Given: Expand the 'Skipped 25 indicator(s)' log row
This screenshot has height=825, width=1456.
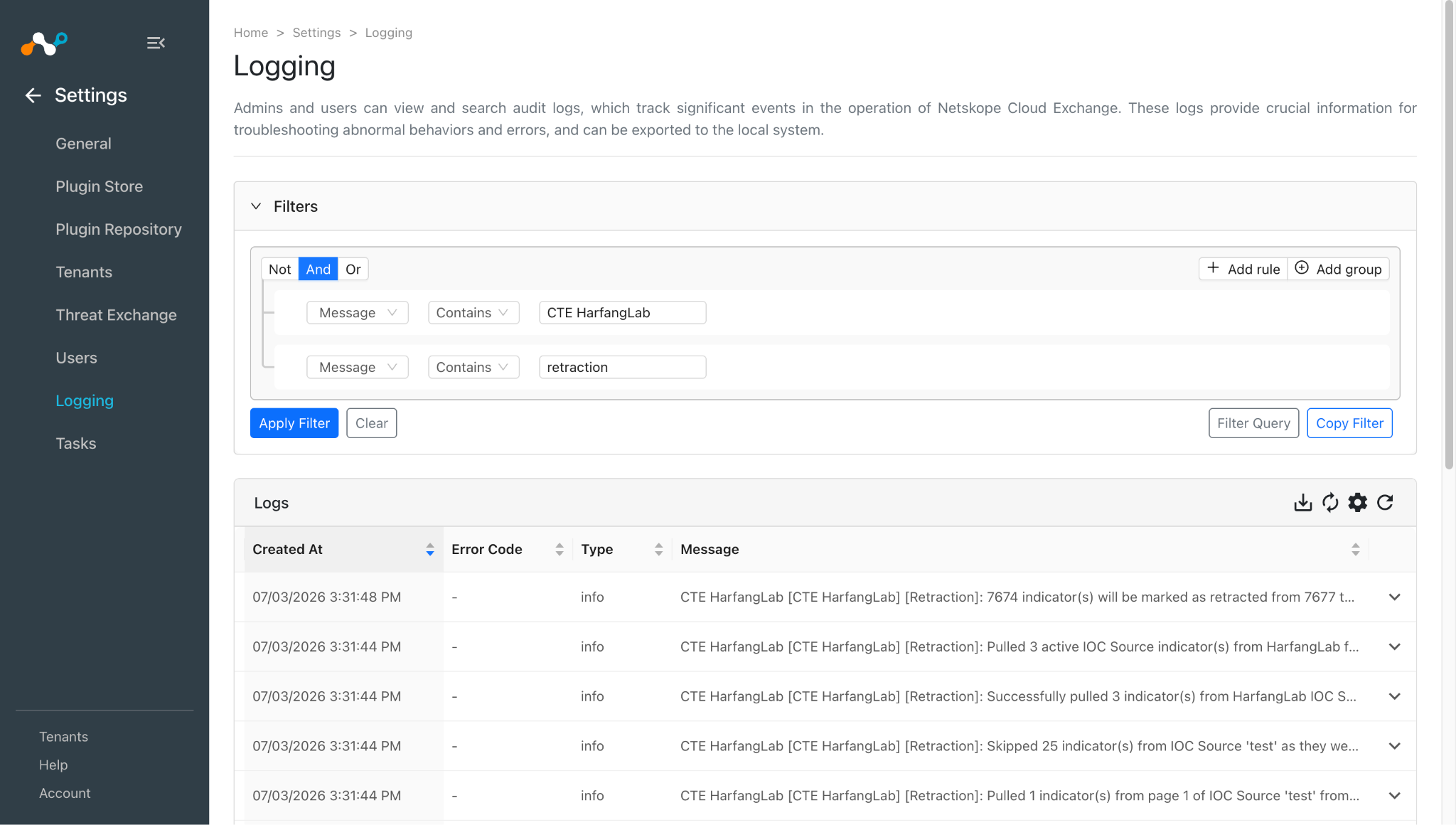Looking at the screenshot, I should 1395,746.
